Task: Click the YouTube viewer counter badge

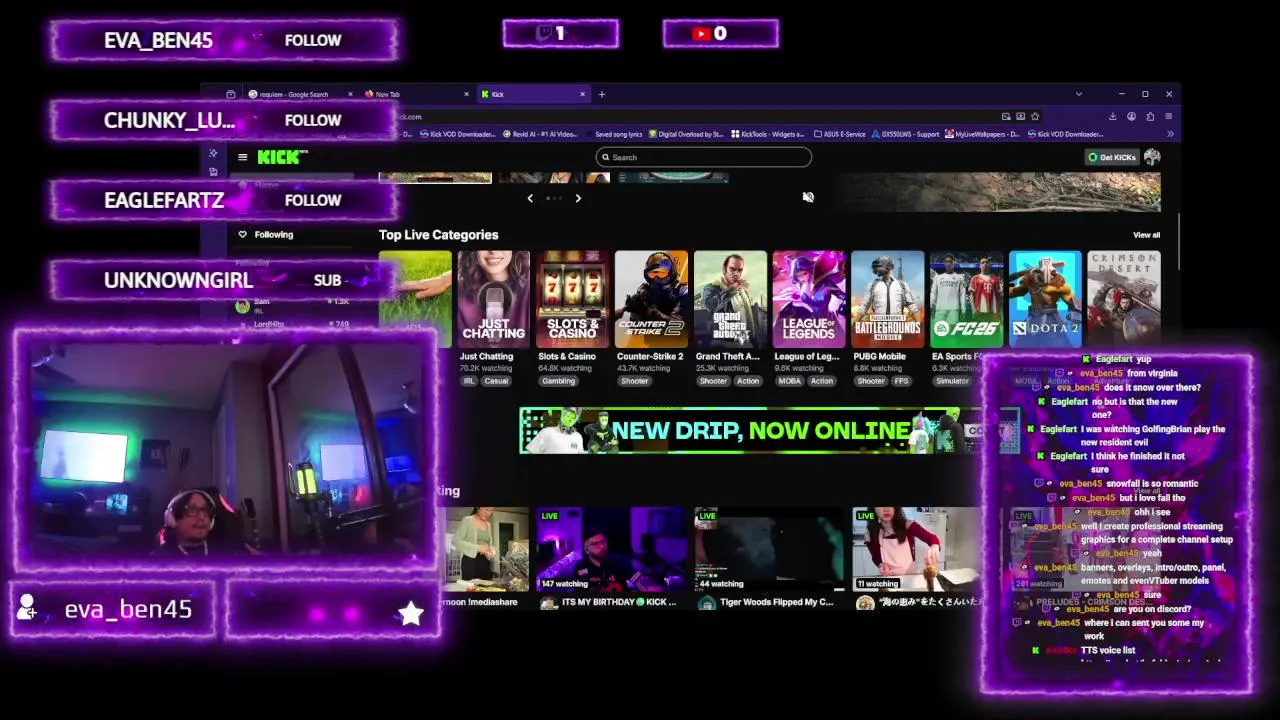Action: coord(720,33)
